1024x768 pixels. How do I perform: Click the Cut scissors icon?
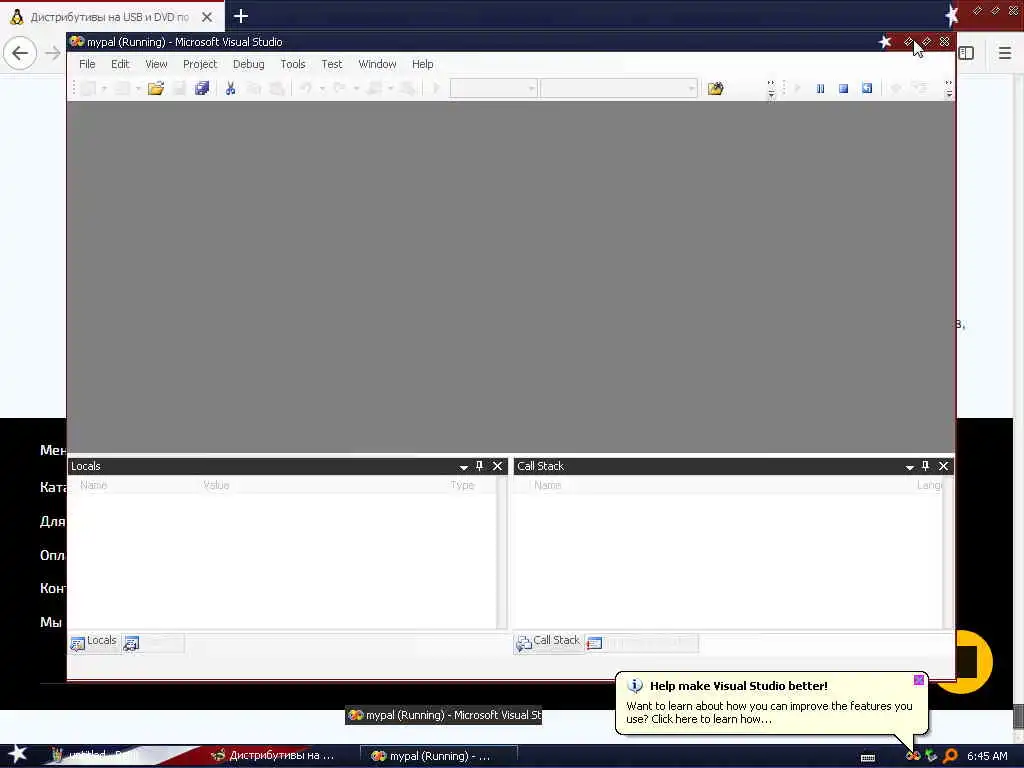pyautogui.click(x=231, y=88)
